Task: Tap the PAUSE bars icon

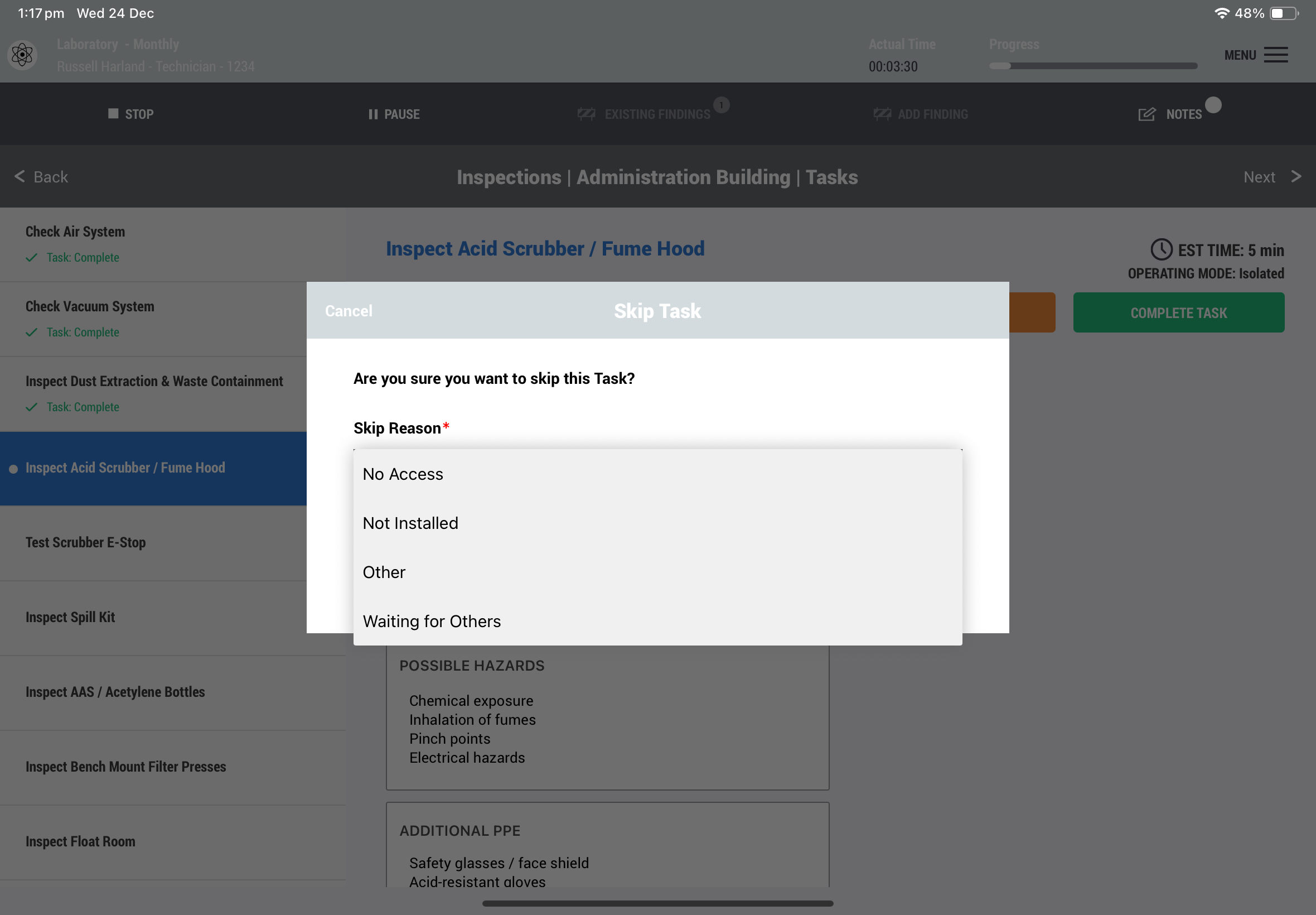Action: (373, 114)
